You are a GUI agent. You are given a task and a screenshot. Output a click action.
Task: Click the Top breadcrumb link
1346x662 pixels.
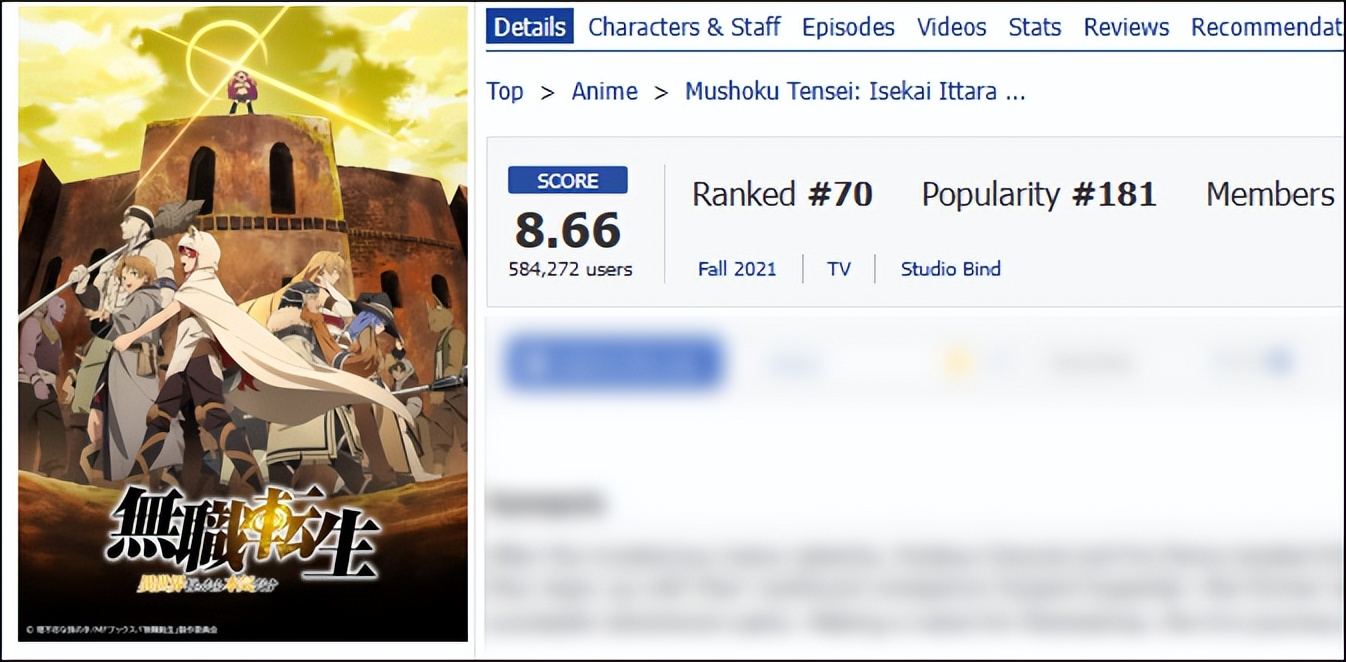click(505, 91)
